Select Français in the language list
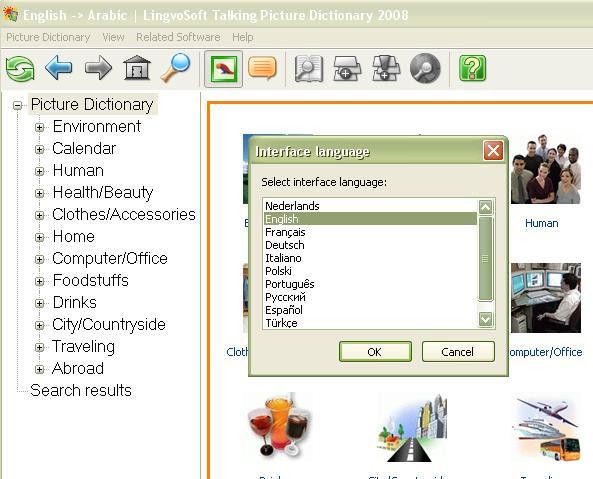 click(370, 232)
